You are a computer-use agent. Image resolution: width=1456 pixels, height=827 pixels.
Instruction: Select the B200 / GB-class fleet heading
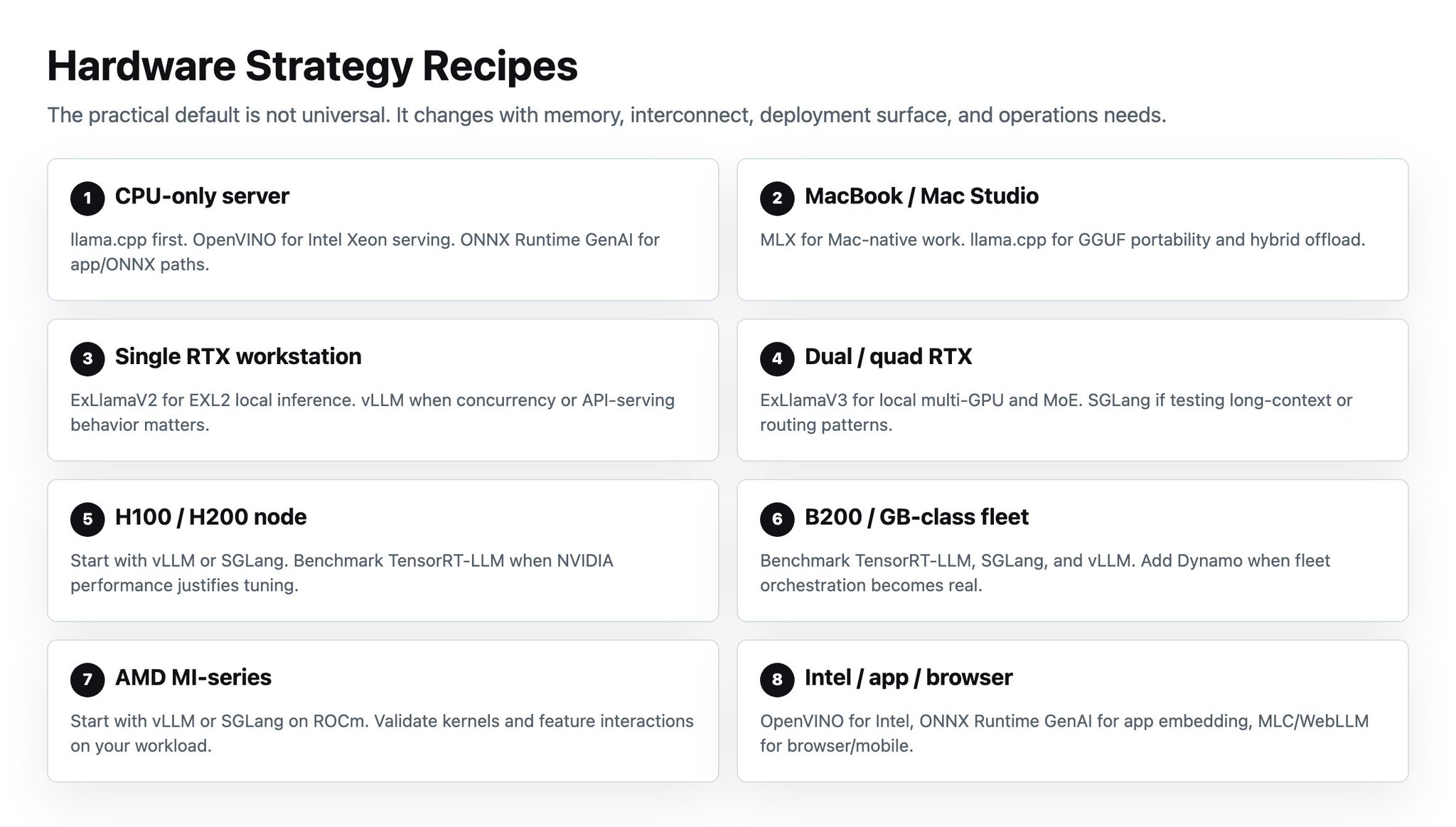(916, 517)
